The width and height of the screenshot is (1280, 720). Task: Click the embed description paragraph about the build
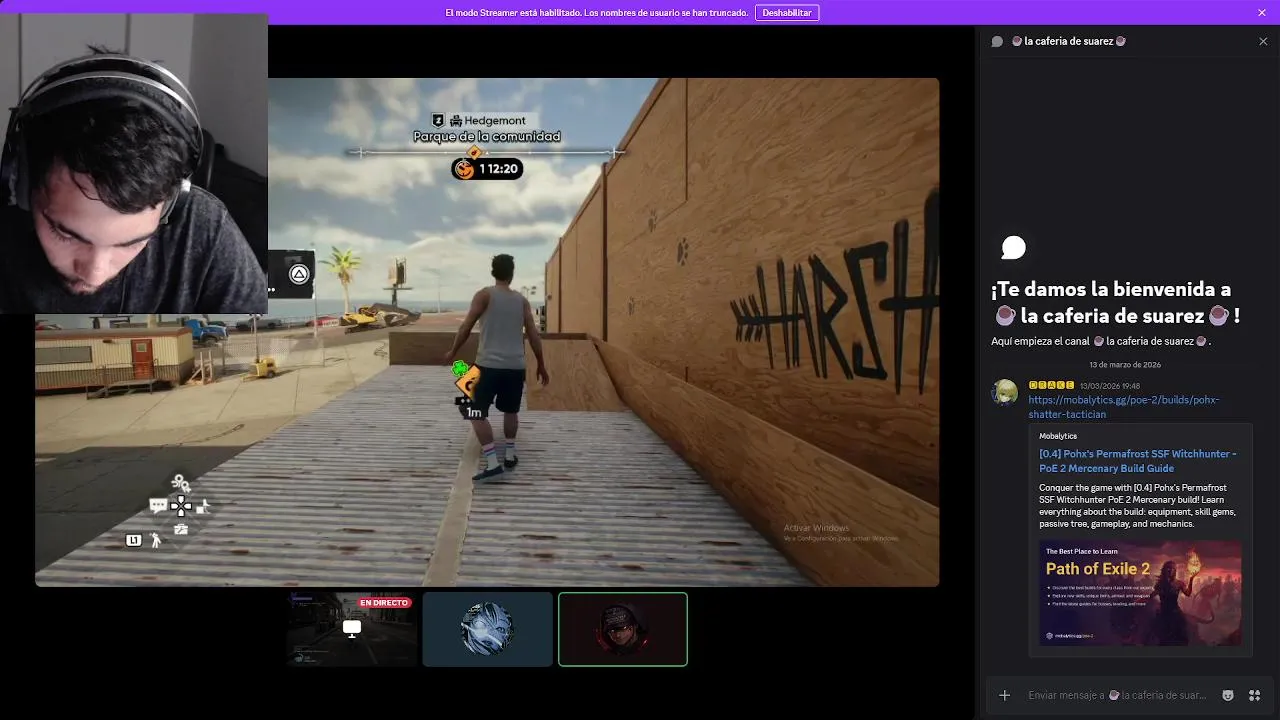coord(1137,506)
